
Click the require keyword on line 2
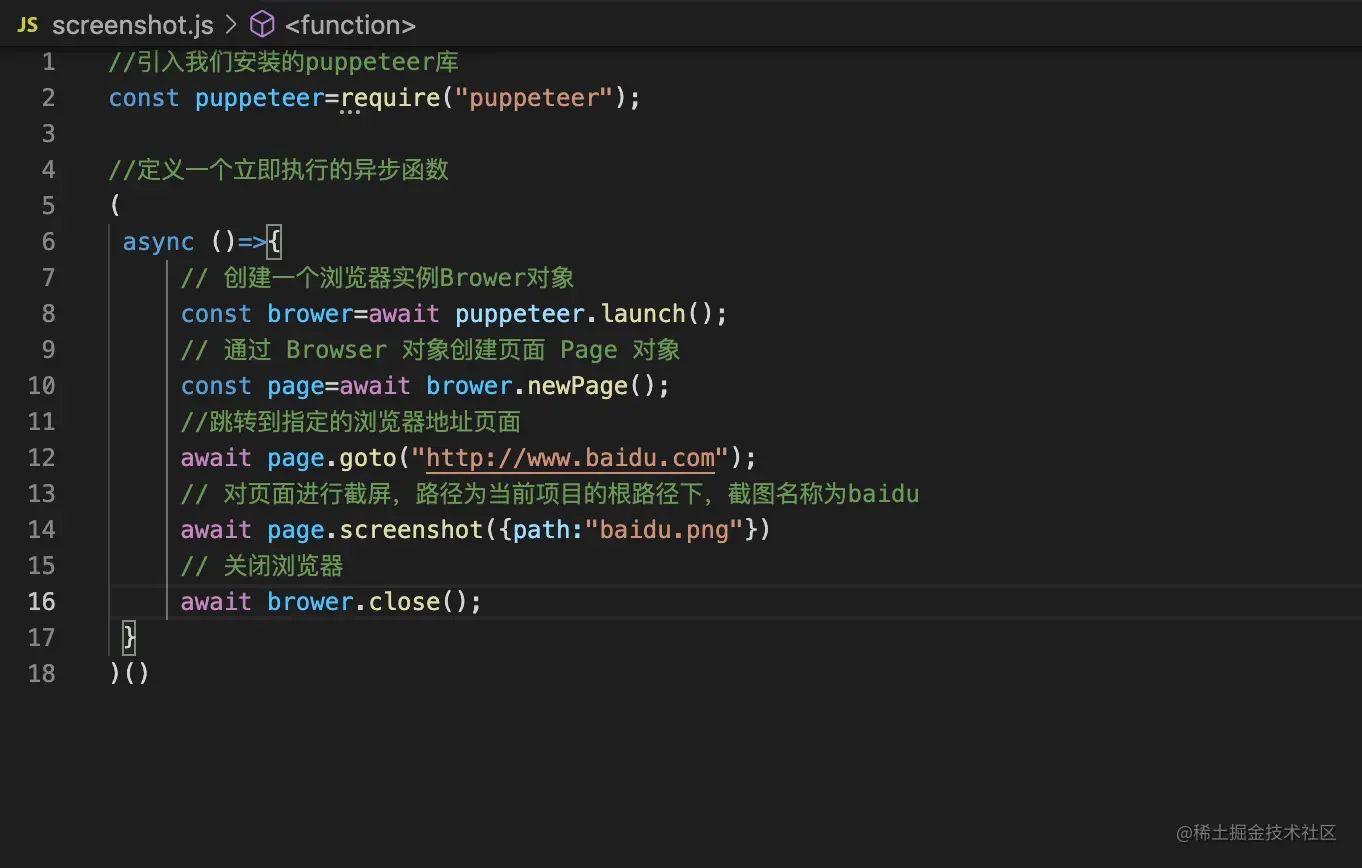390,98
